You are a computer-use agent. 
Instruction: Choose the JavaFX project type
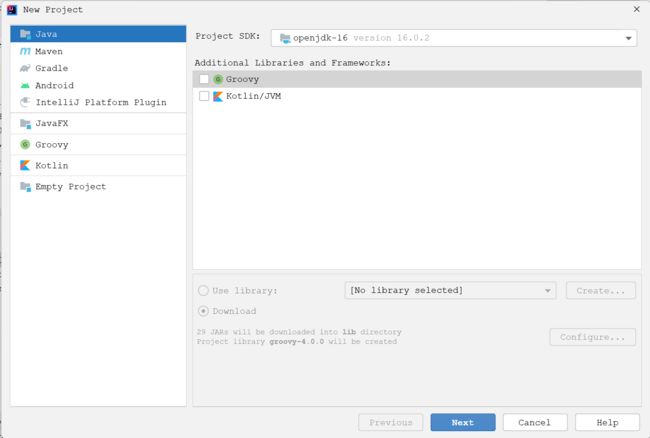[98, 123]
